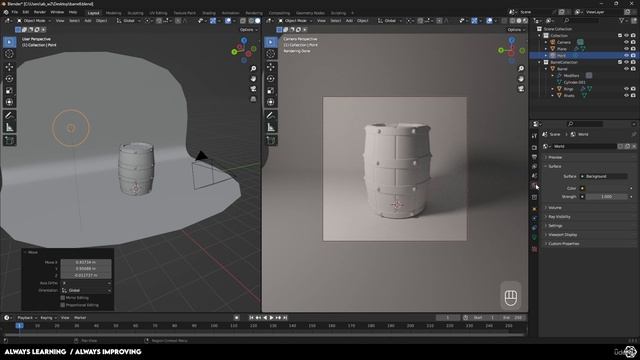The image size is (640, 360).
Task: Open the Window menu
Action: pyautogui.click(x=57, y=12)
